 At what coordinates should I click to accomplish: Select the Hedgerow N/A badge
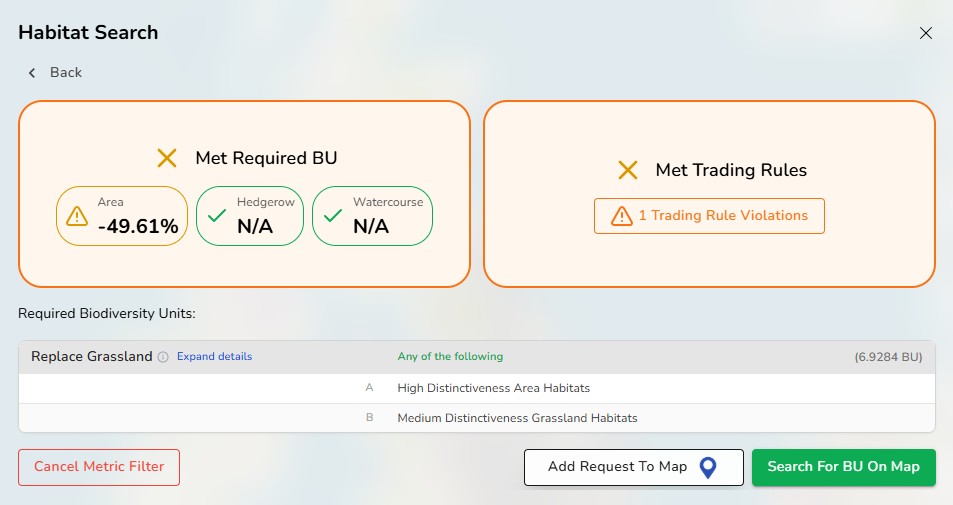[x=250, y=216]
